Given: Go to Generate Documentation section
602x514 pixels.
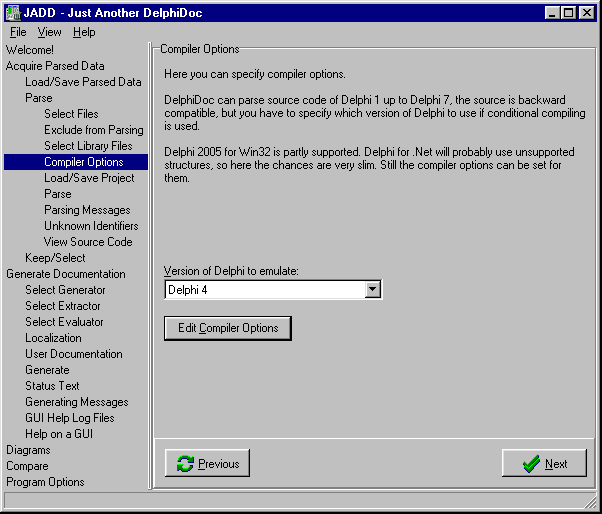Looking at the screenshot, I should click(x=66, y=274).
